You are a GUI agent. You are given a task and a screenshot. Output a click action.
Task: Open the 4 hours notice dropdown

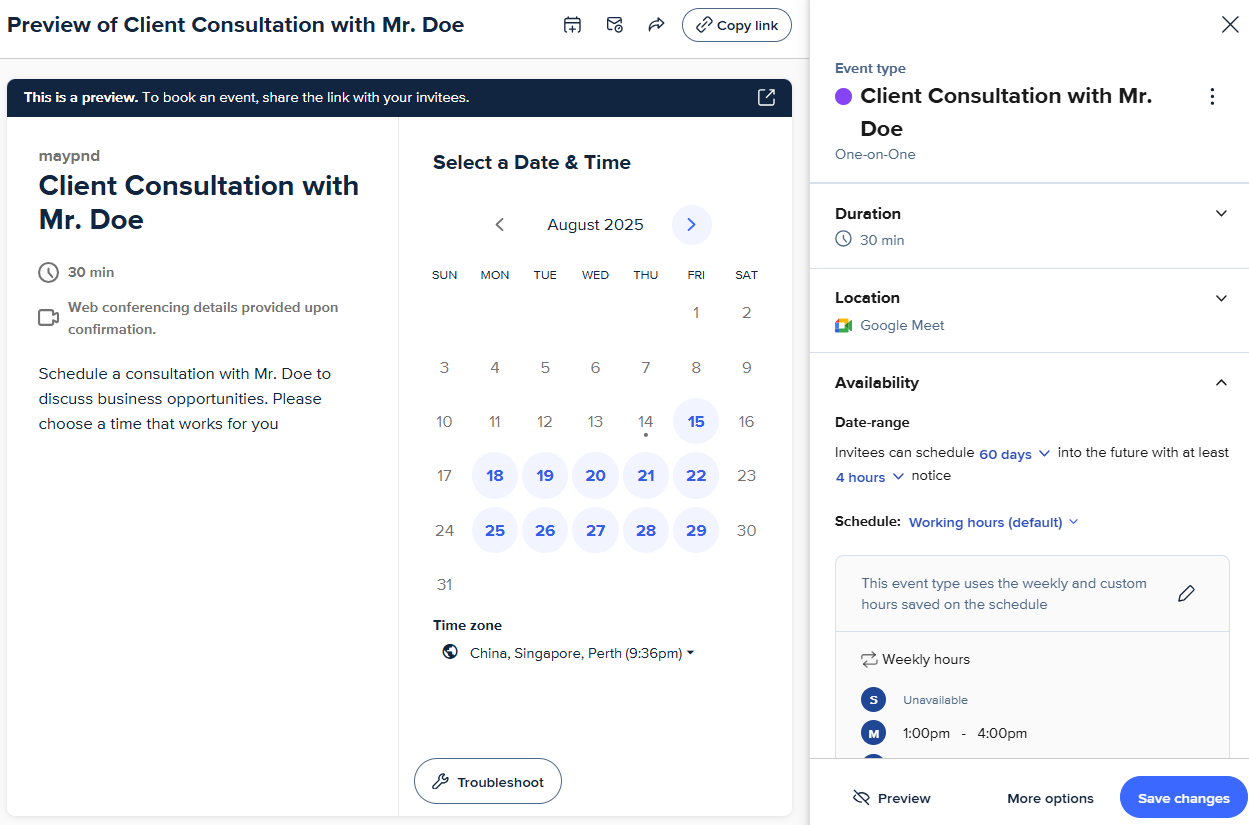[x=869, y=477]
